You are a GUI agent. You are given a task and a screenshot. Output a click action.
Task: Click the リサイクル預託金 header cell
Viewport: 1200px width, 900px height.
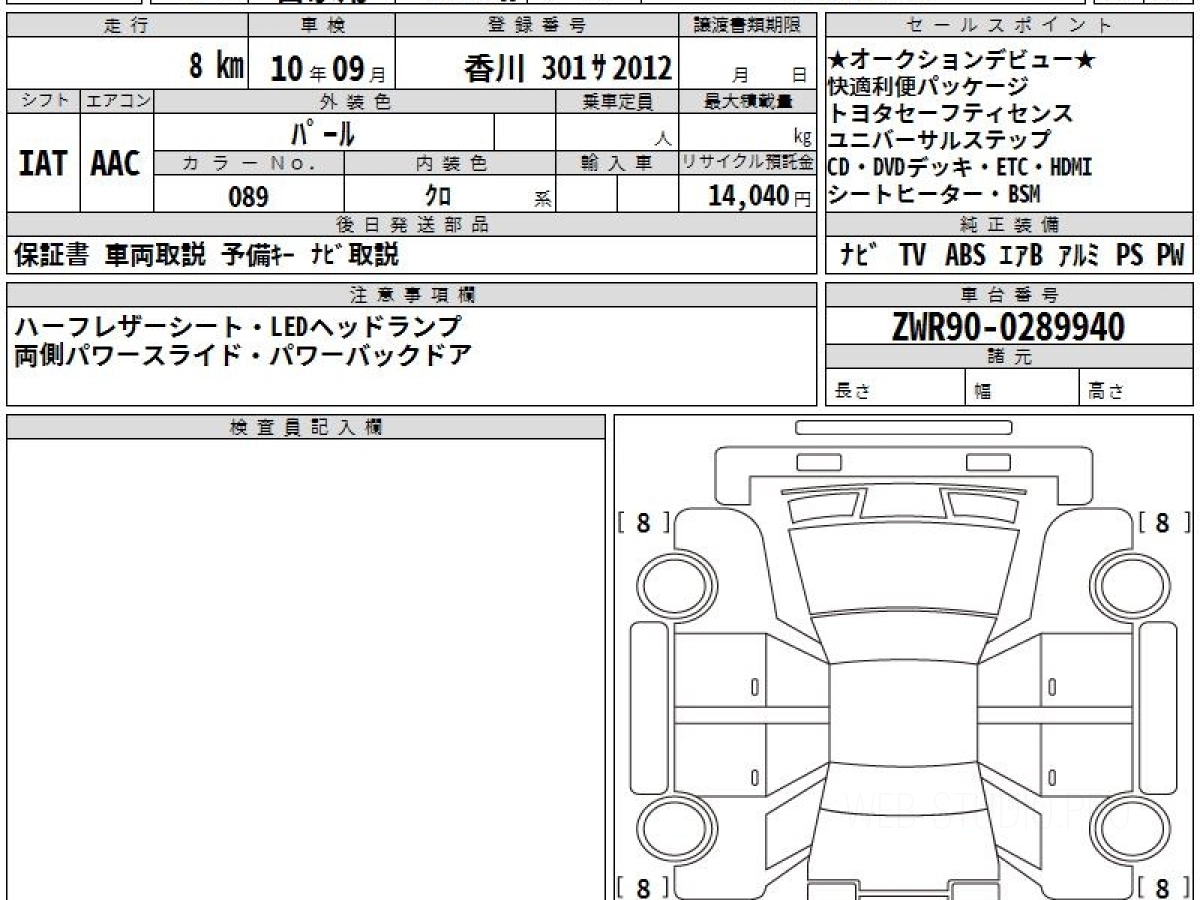click(x=748, y=163)
